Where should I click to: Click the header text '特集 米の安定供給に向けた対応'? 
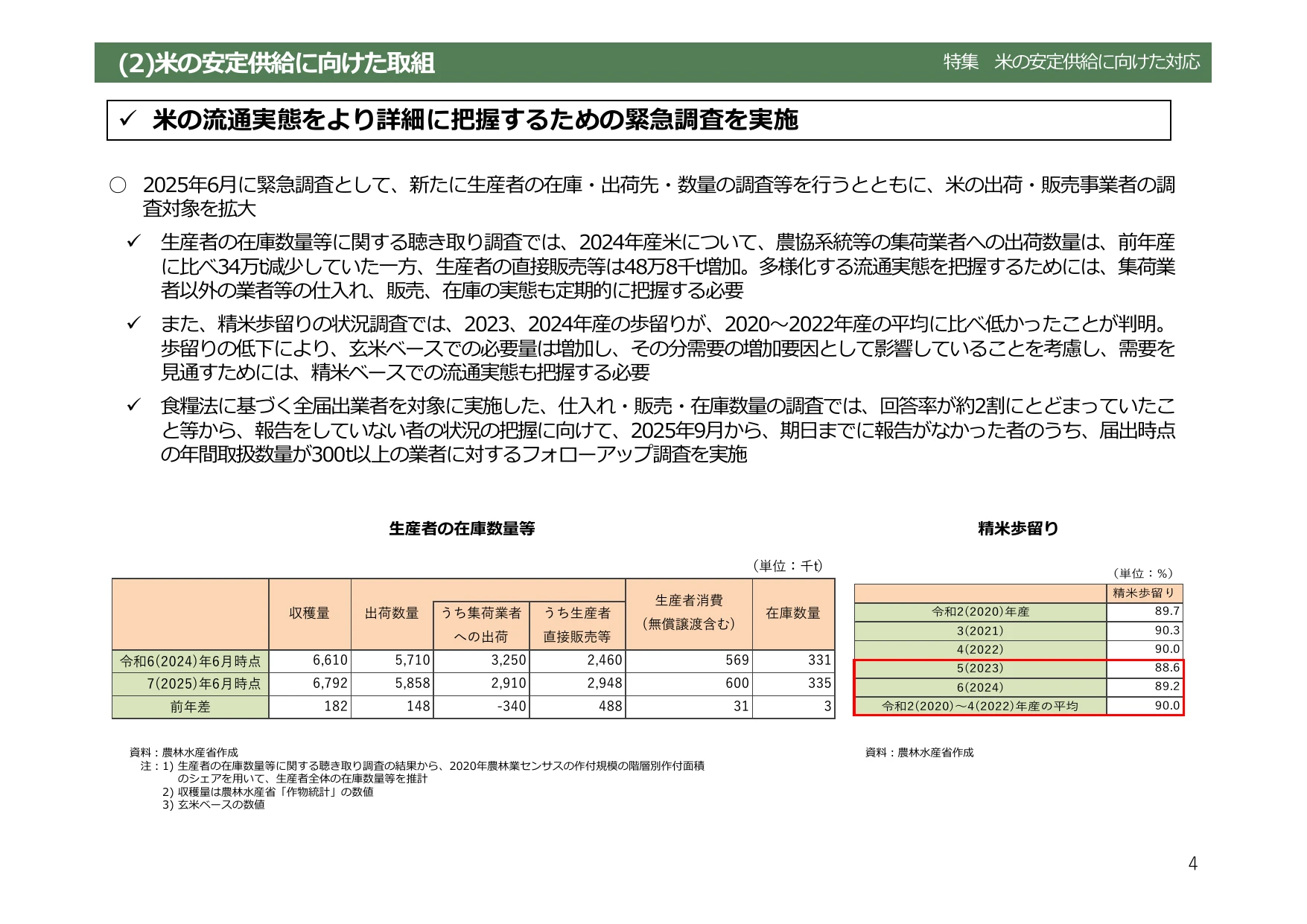(1072, 62)
